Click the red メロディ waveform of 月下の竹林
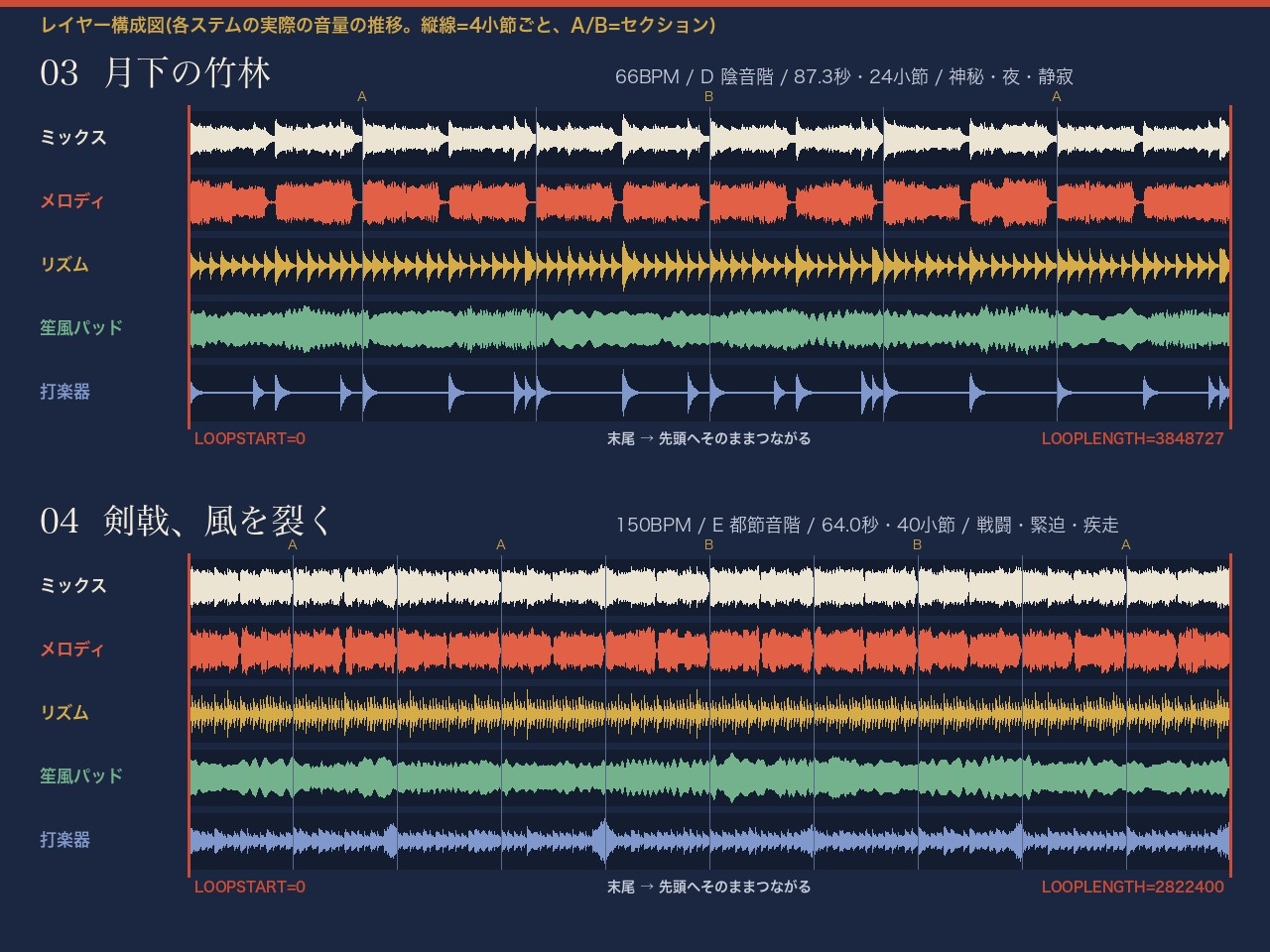 [x=709, y=202]
